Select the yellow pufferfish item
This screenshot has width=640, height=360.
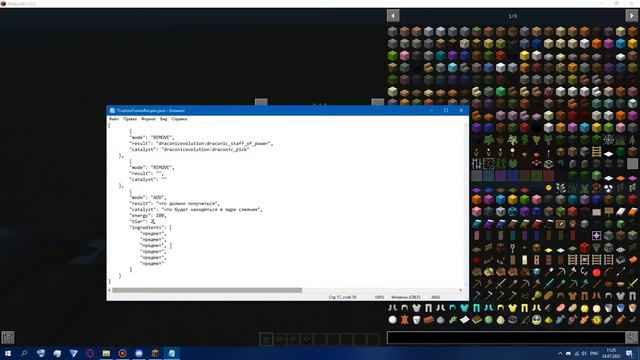tap(596, 320)
